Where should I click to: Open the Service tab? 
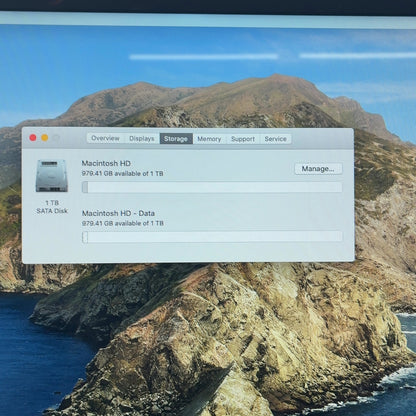pos(275,139)
